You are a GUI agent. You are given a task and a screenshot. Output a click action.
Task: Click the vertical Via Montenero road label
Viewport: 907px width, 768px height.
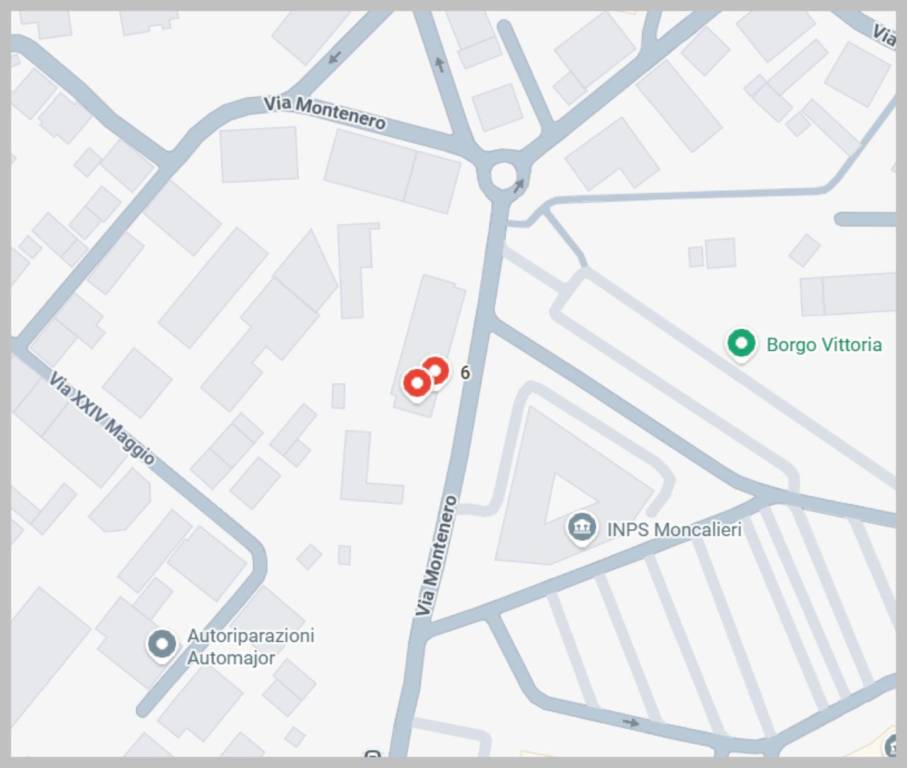click(x=437, y=556)
